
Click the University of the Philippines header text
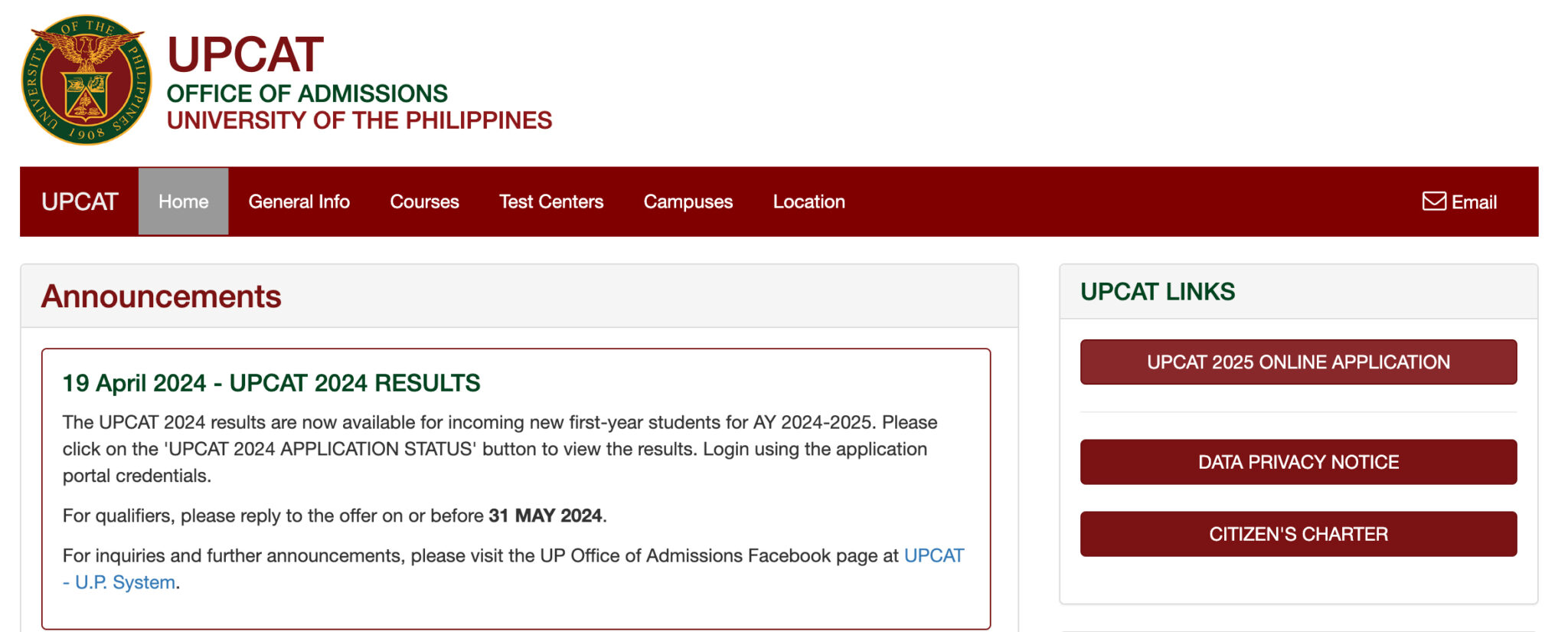(359, 120)
